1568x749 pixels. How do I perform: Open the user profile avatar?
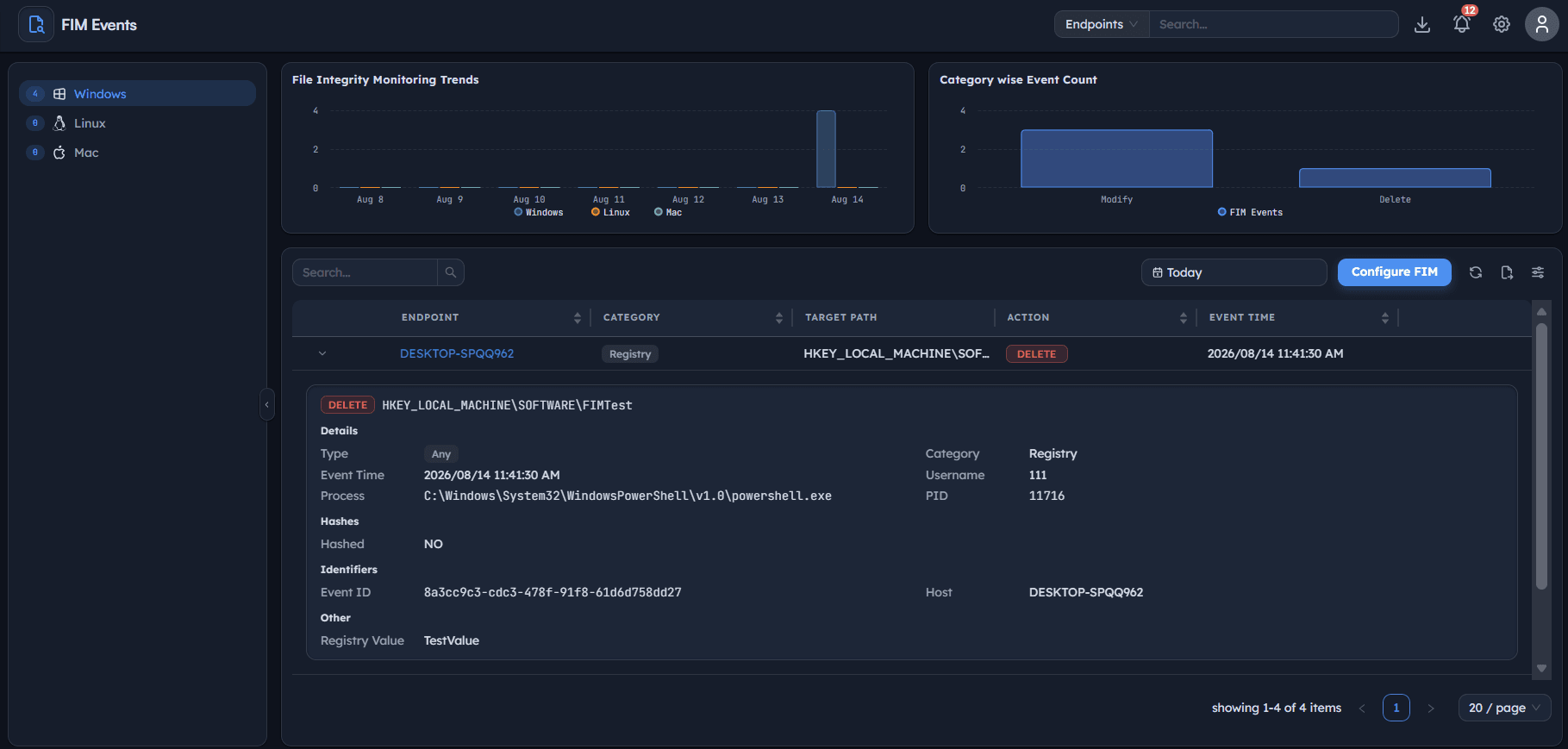1542,24
